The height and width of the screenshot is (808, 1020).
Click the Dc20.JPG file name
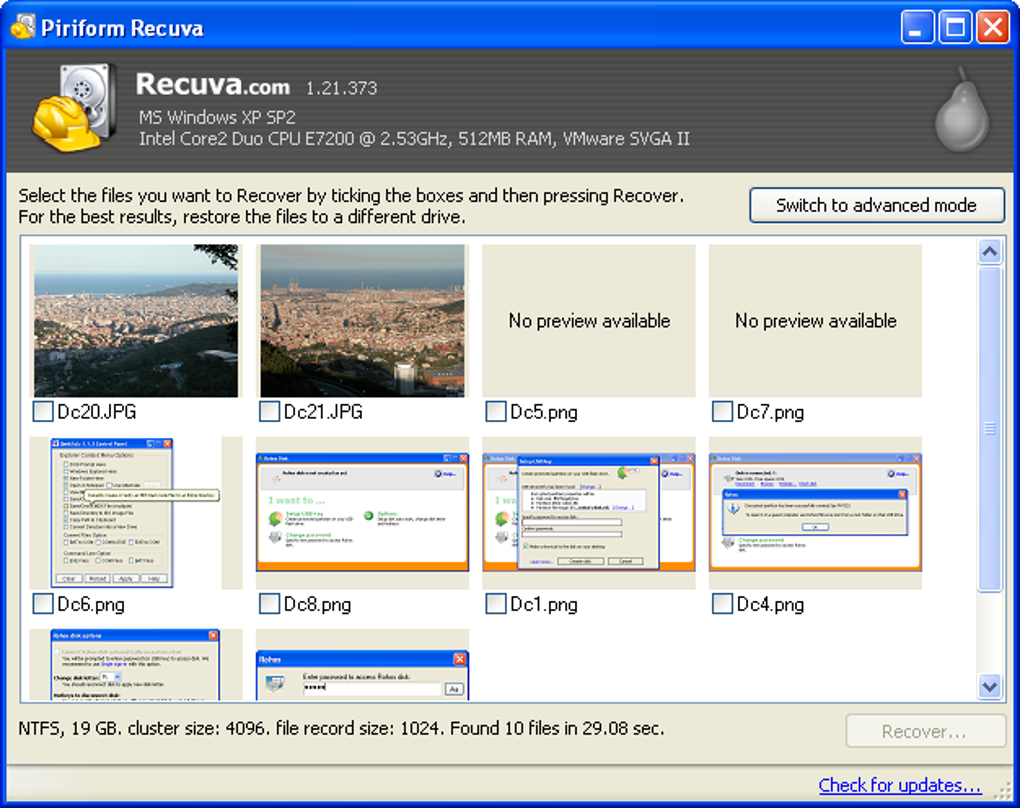coord(97,412)
